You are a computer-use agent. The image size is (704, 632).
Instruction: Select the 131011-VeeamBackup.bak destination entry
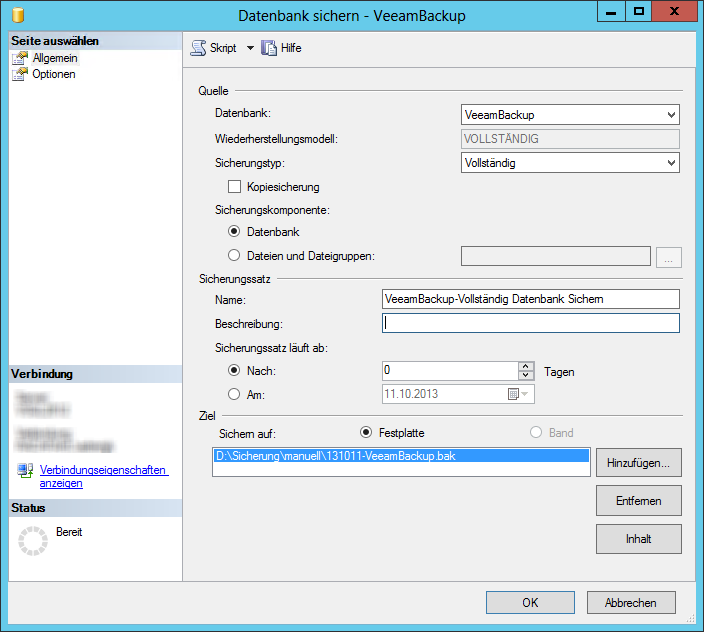[401, 456]
